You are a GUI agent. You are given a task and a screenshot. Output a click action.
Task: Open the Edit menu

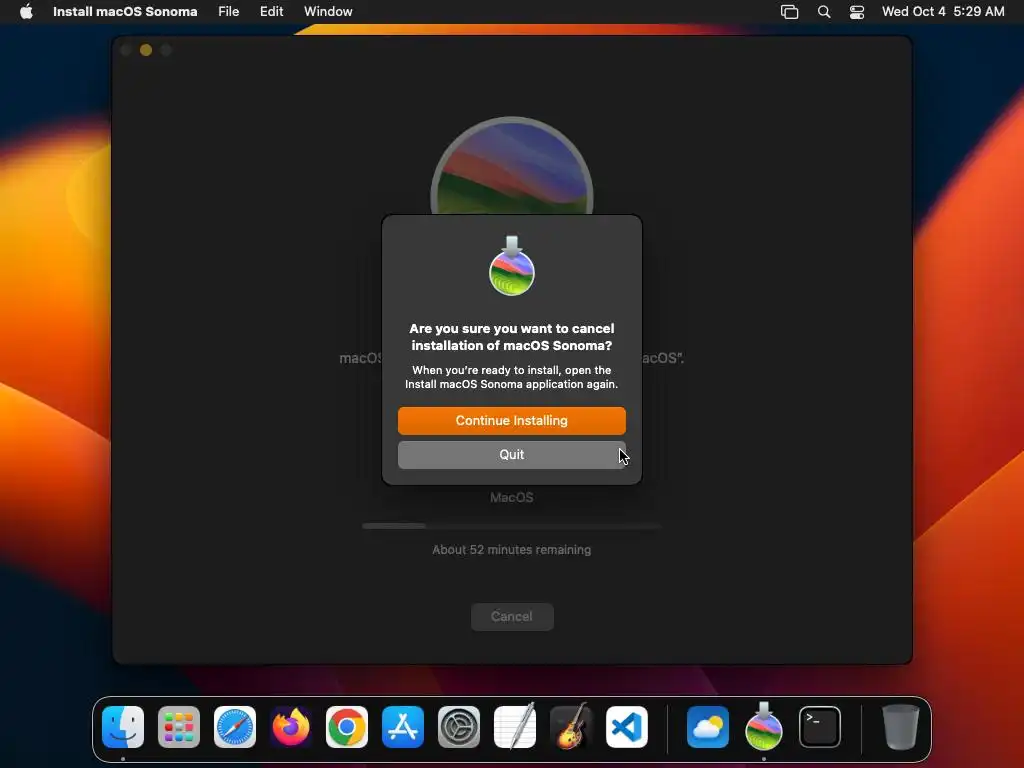click(x=271, y=11)
